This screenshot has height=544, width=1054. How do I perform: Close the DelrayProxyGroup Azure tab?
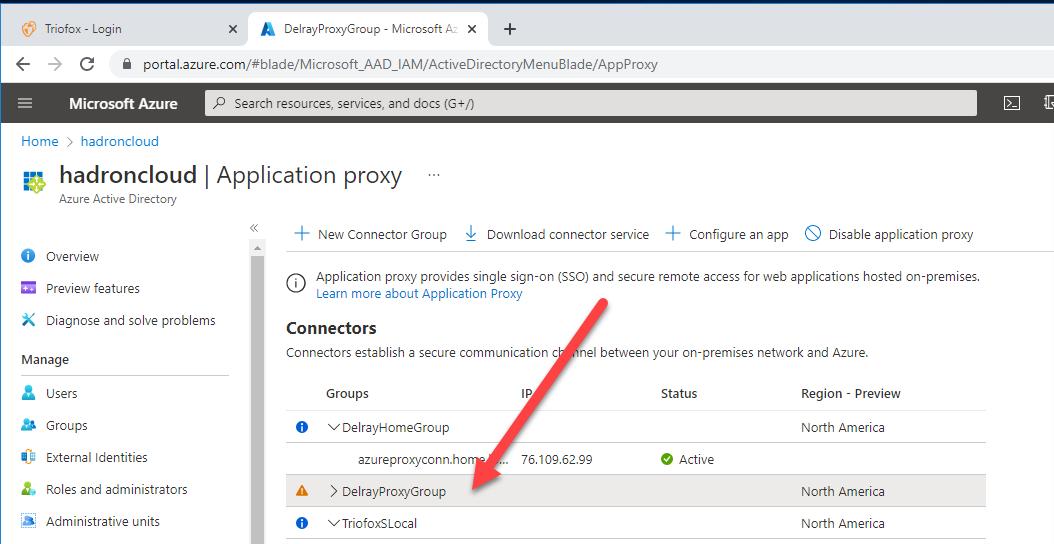tap(472, 29)
